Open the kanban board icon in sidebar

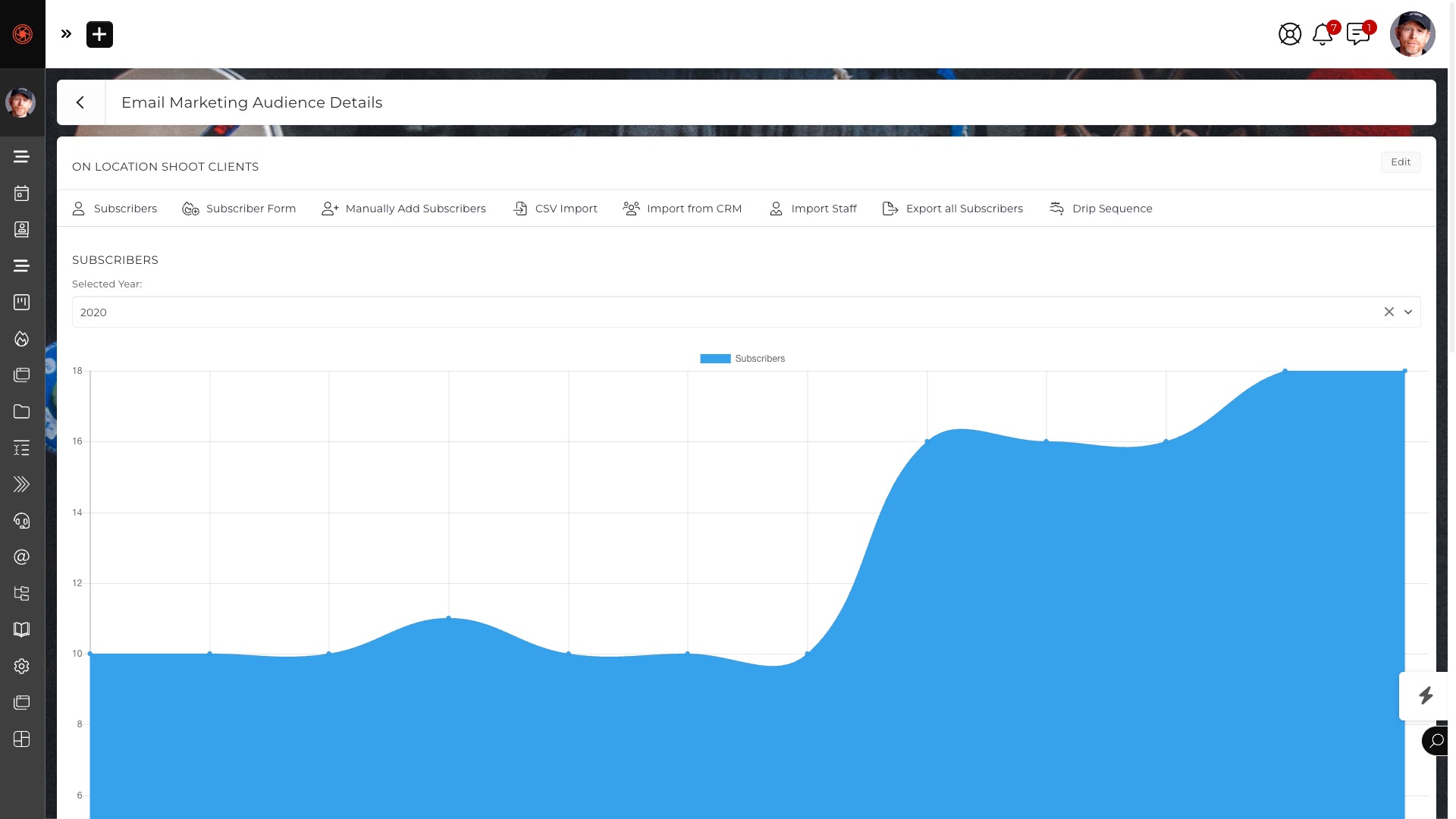[22, 302]
